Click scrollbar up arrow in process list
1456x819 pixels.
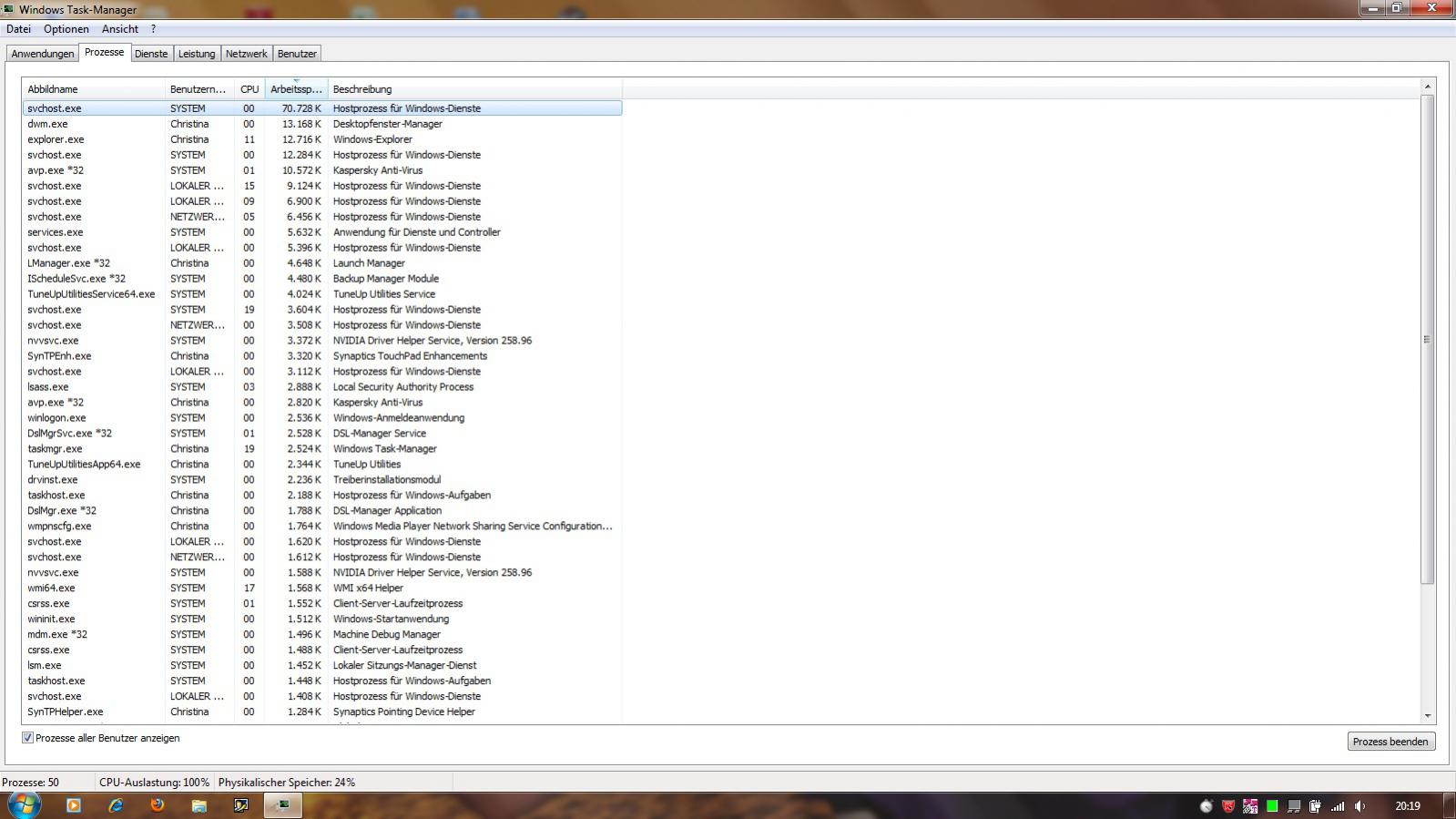1428,87
